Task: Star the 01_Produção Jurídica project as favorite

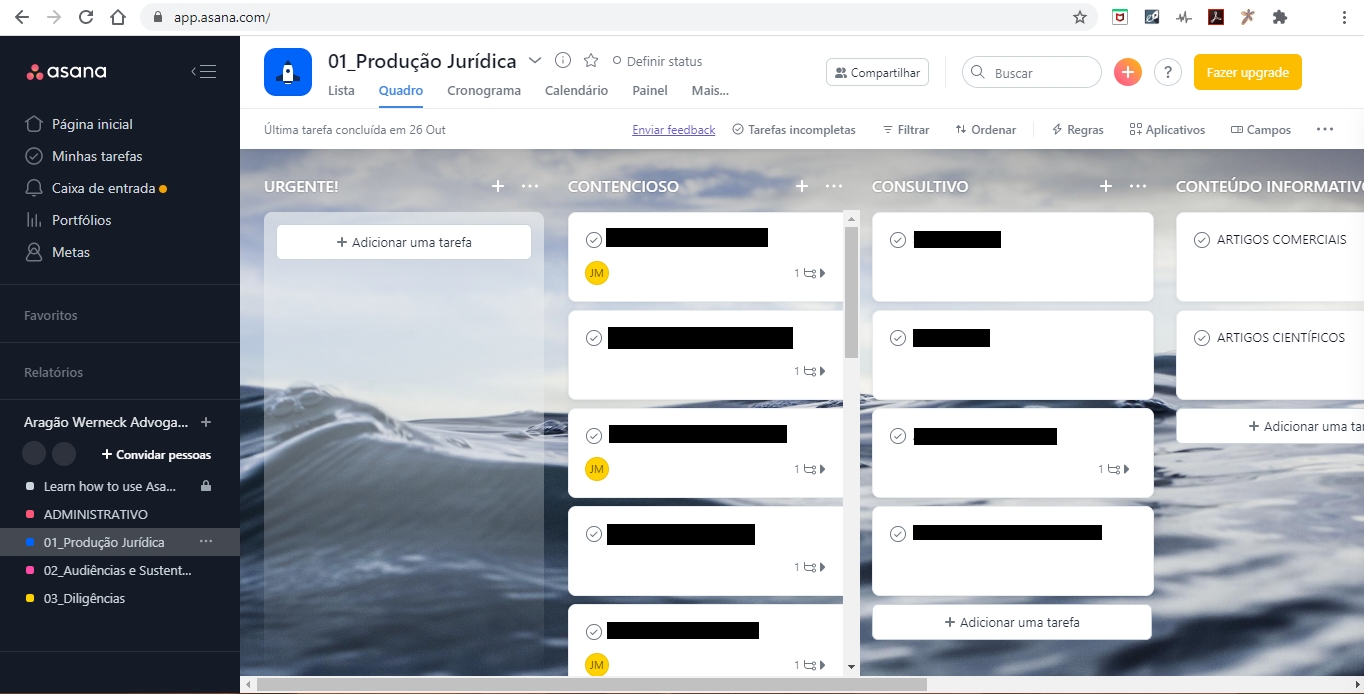Action: pyautogui.click(x=591, y=61)
